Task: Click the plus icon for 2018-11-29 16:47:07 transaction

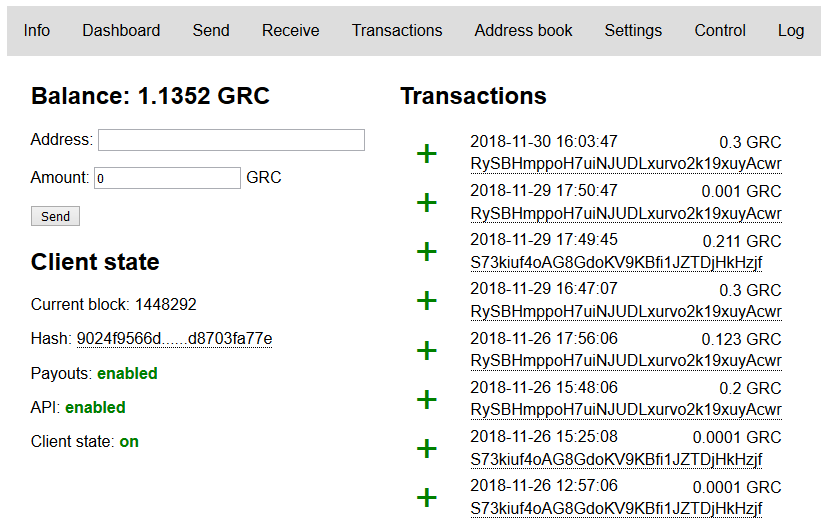Action: click(x=427, y=301)
